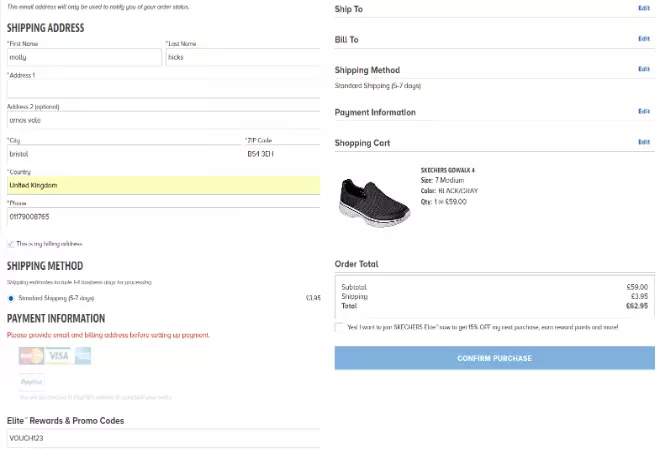The image size is (660, 450).
Task: Click the Phone number field
Action: click(x=163, y=217)
